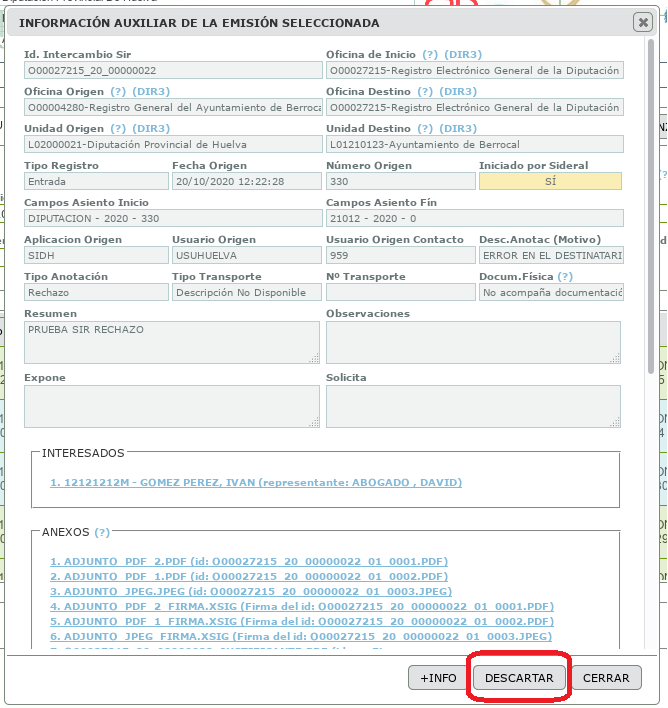Click the Solicita text area

(x=473, y=407)
